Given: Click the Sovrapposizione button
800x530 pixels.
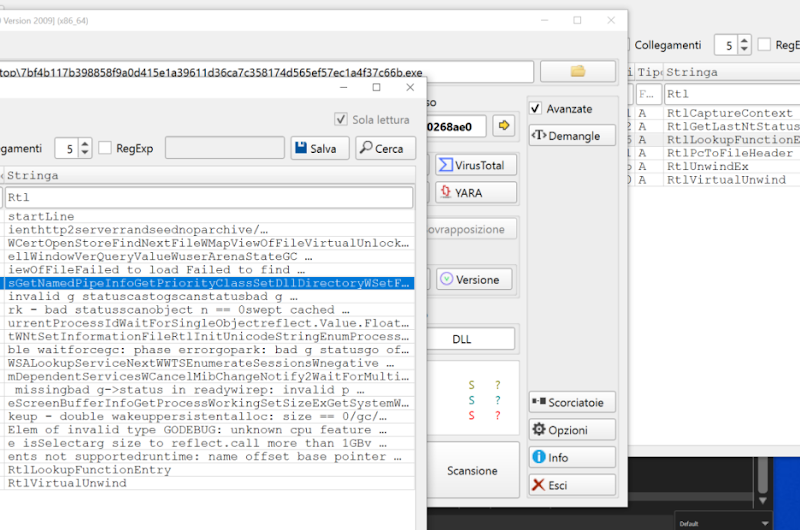Looking at the screenshot, I should (471, 230).
